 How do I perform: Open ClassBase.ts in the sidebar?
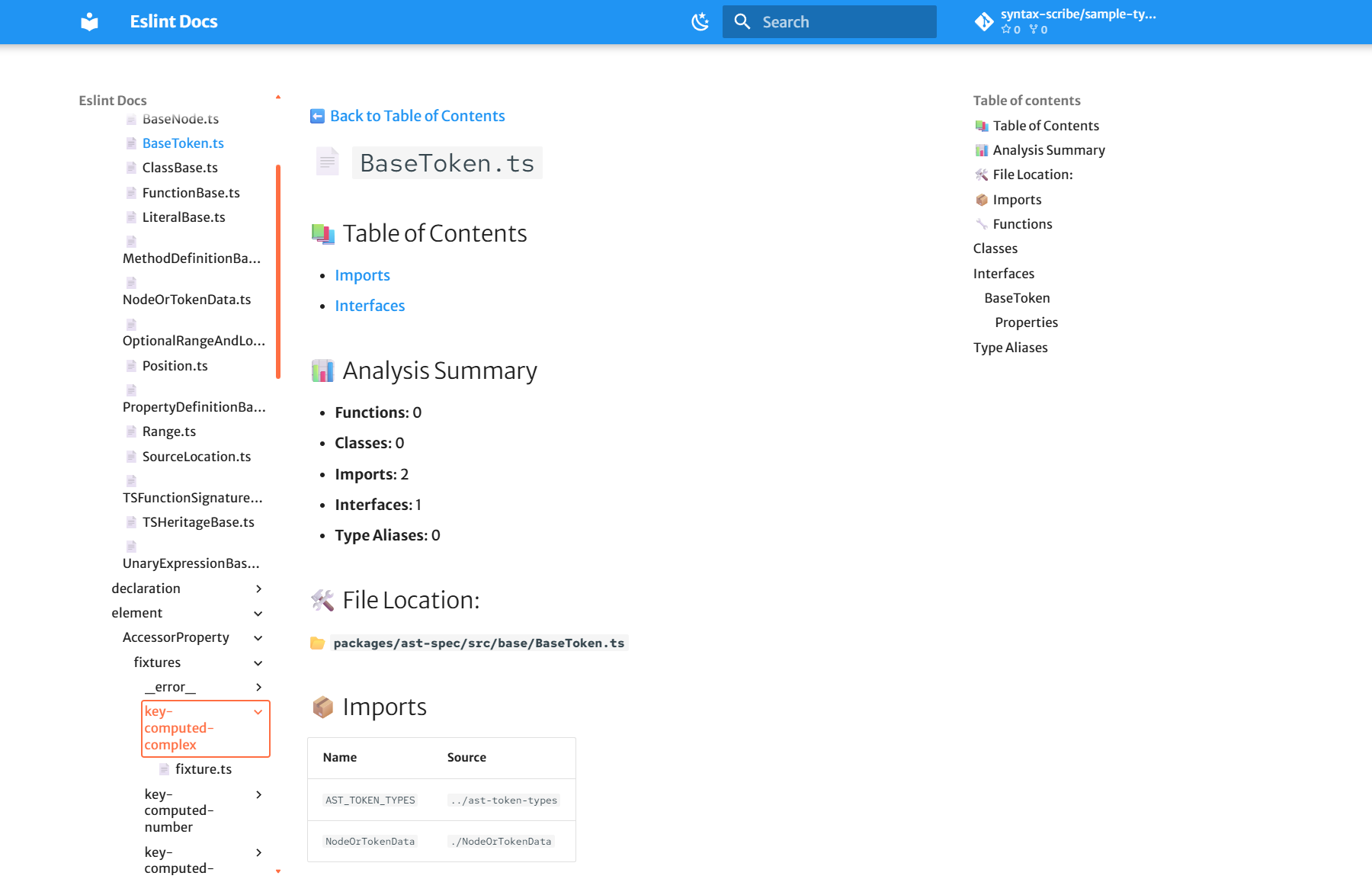tap(180, 168)
